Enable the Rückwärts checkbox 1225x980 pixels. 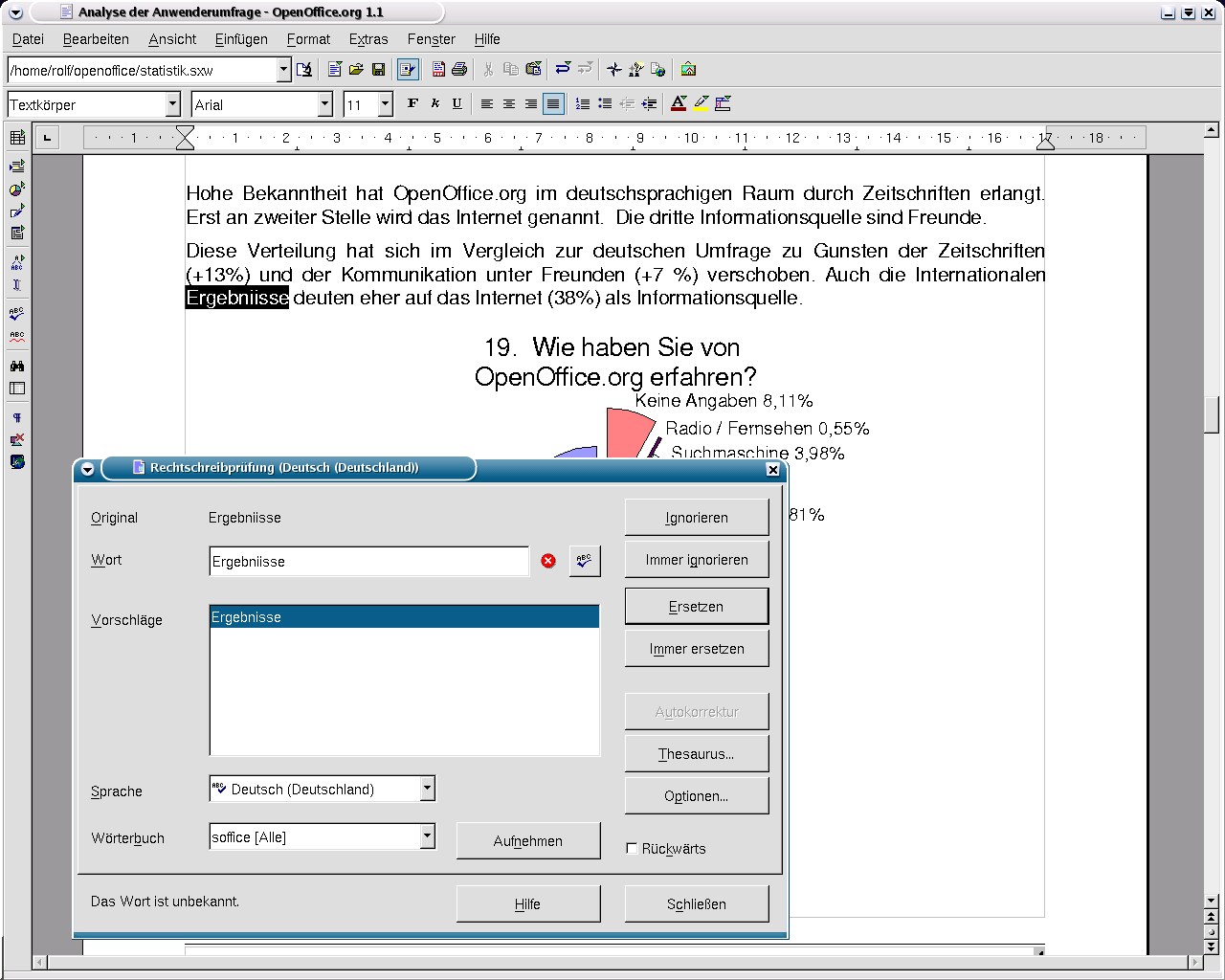632,848
